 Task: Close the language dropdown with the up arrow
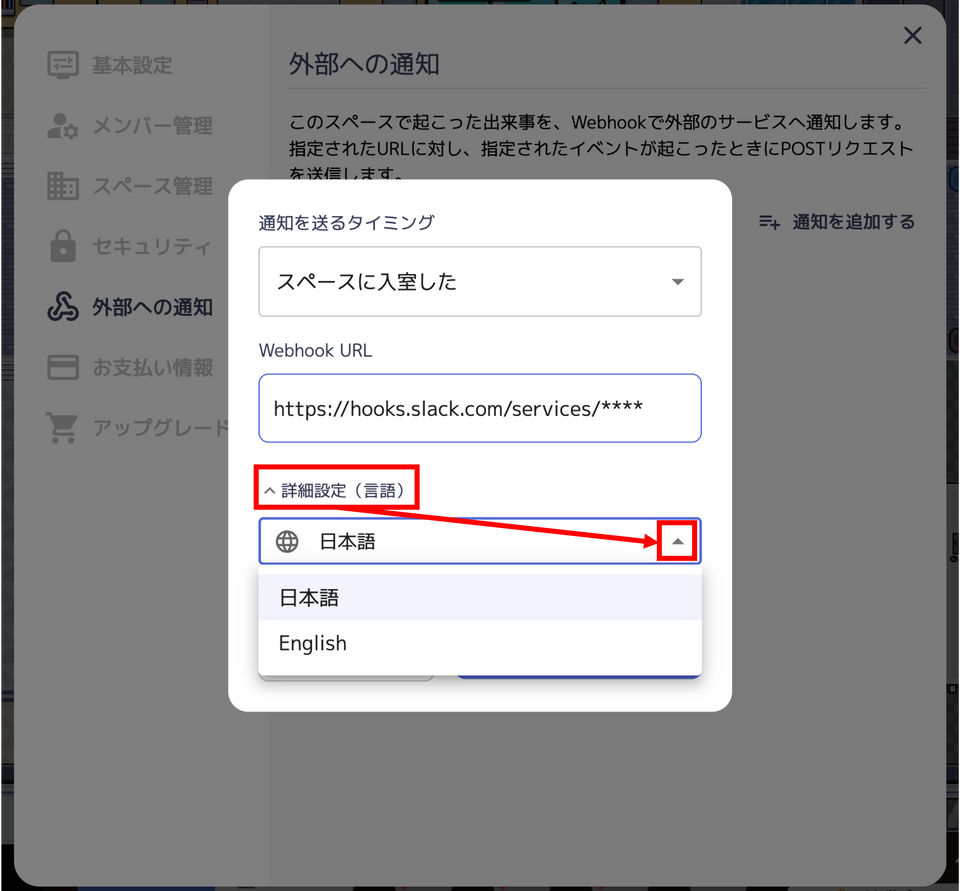[x=677, y=541]
